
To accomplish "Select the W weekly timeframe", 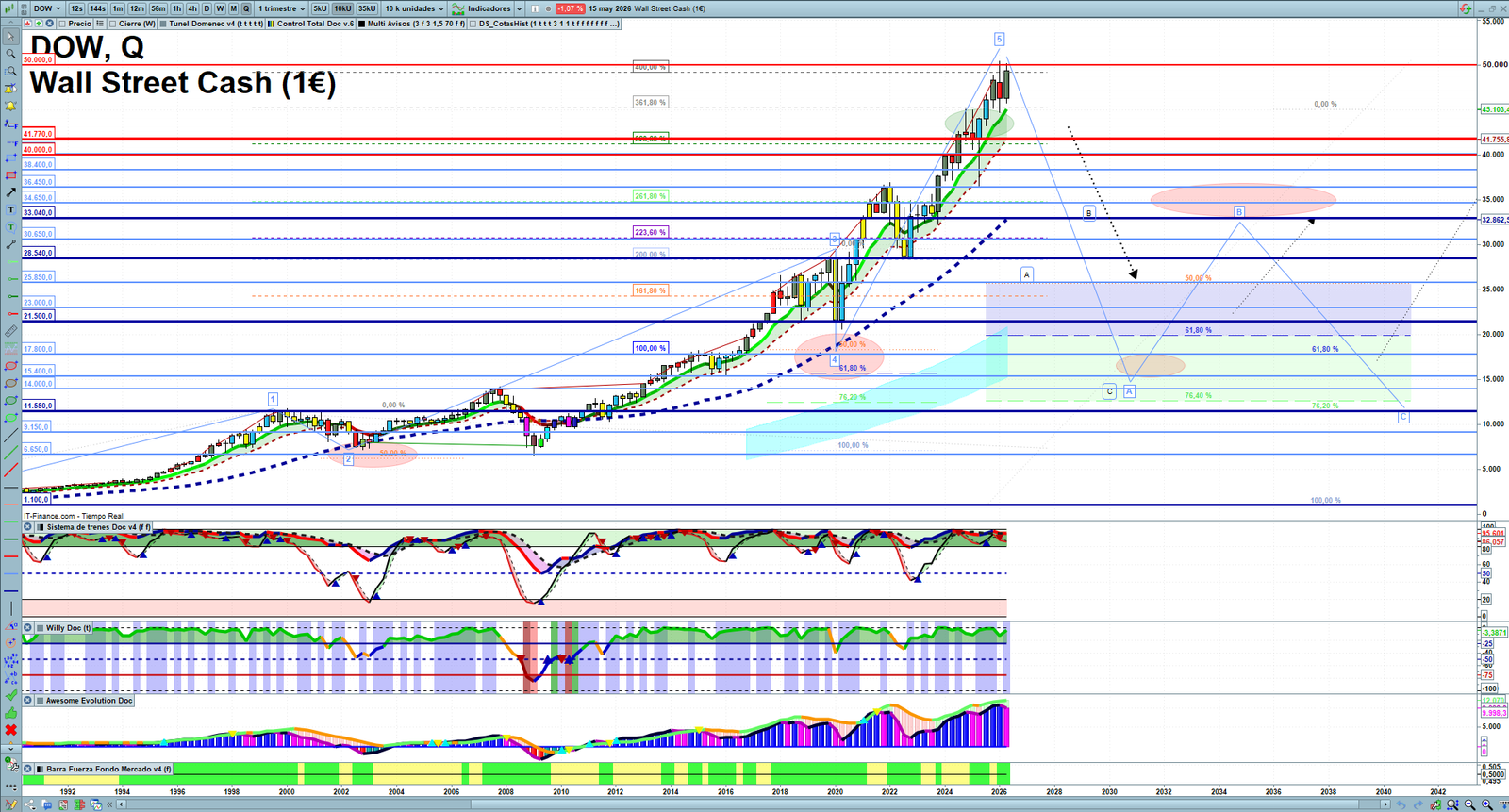I will 220,8.
